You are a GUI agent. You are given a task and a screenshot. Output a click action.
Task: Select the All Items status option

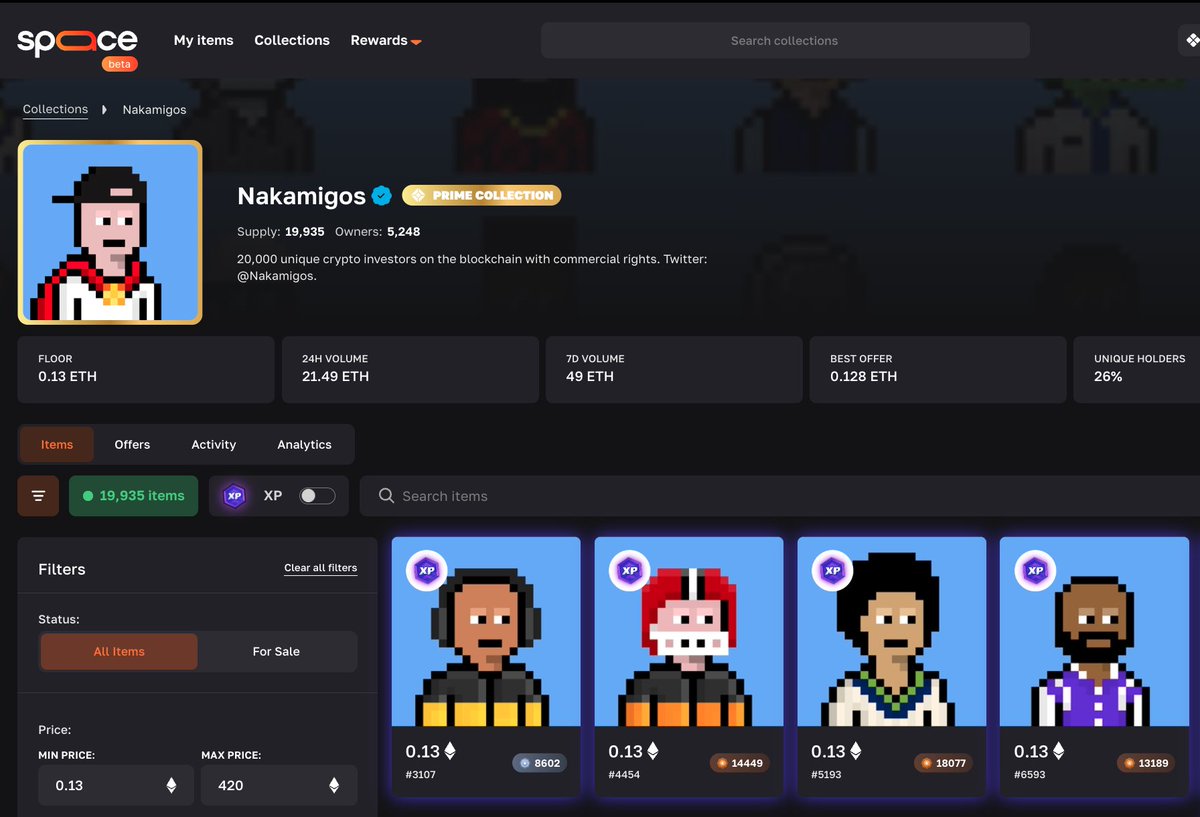(119, 652)
